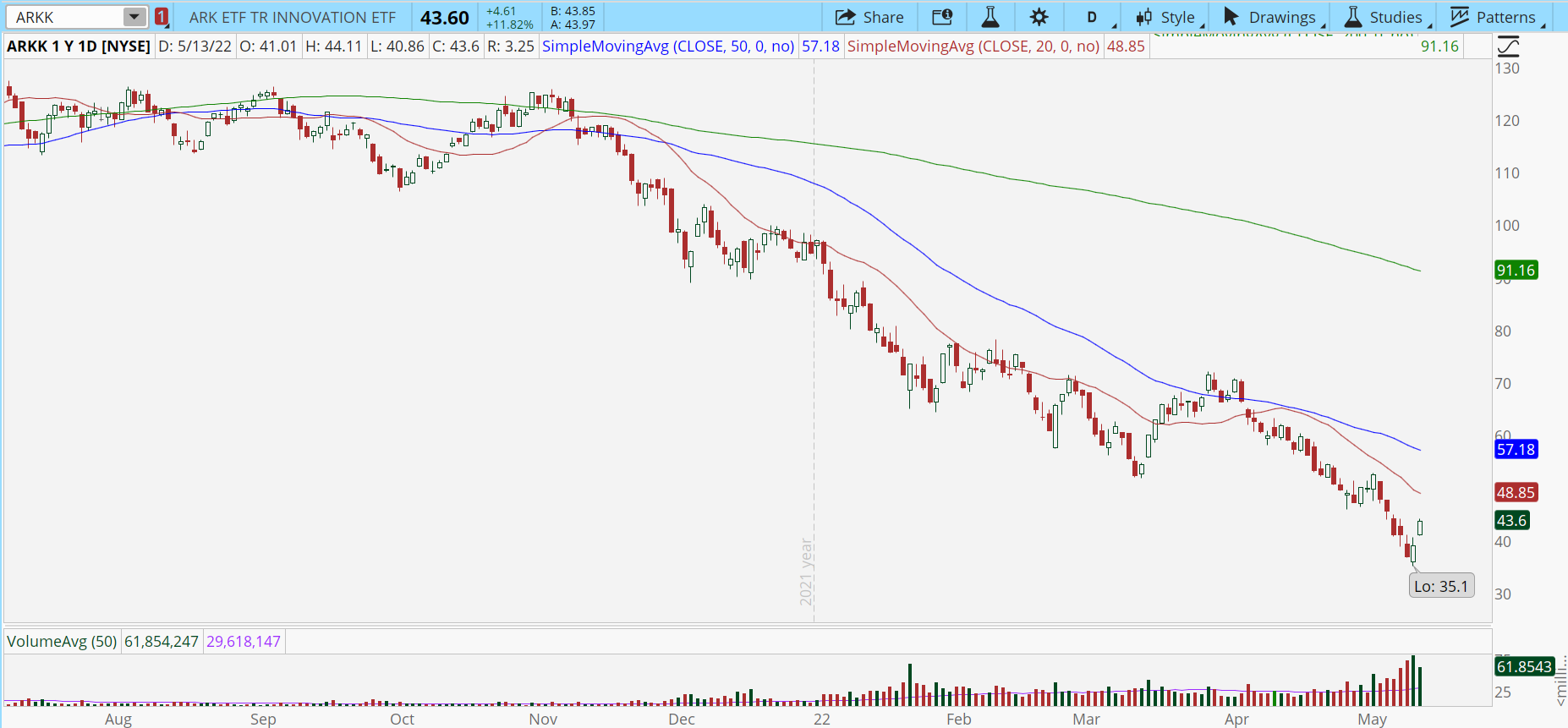Viewport: 1568px width, 728px height.
Task: Open the Style menu
Action: (1167, 17)
